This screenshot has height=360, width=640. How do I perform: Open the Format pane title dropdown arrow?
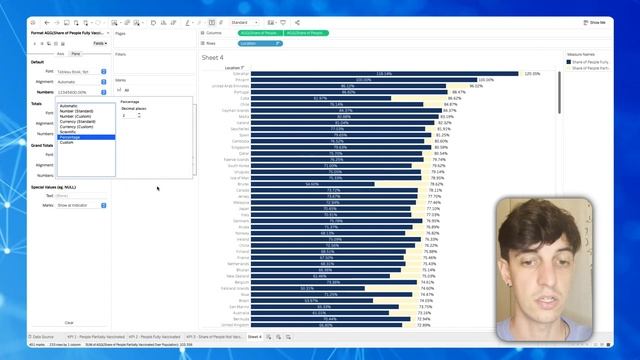pyautogui.click(x=108, y=33)
